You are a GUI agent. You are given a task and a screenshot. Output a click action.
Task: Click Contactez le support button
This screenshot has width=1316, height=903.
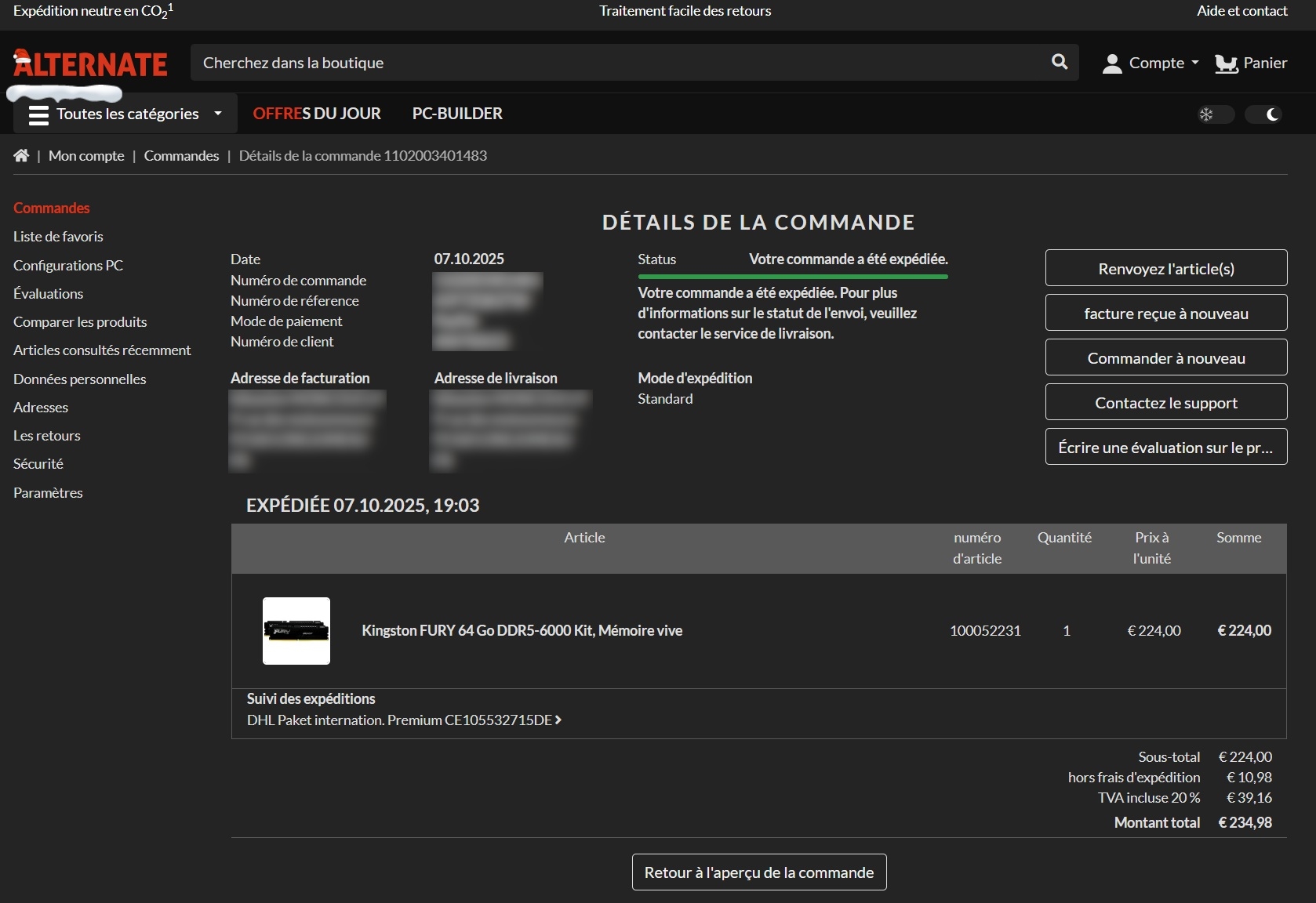click(x=1165, y=402)
